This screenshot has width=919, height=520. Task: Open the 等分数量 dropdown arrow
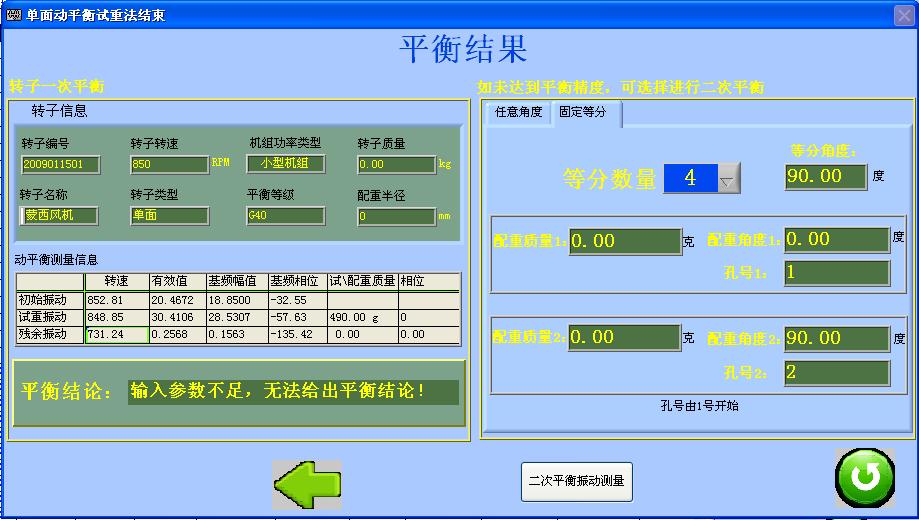click(x=729, y=178)
